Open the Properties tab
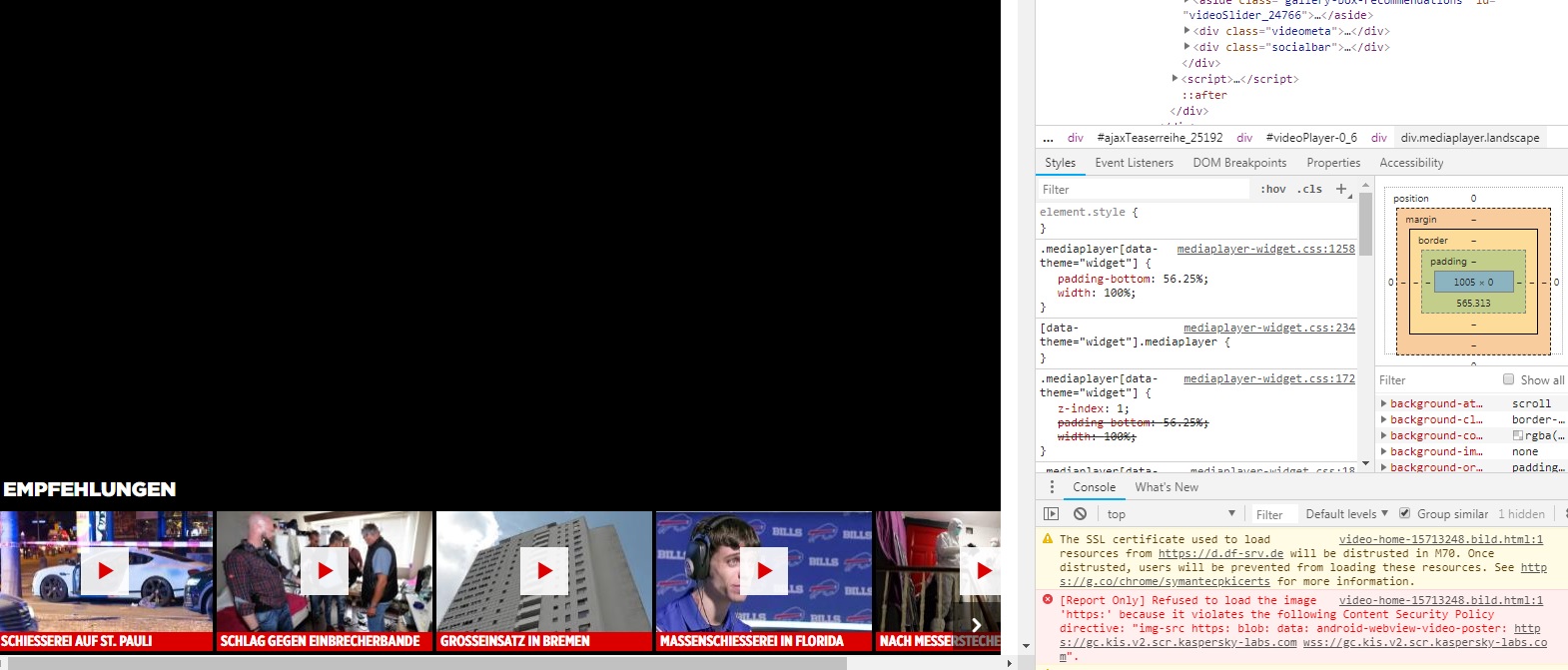The image size is (1568, 670). [x=1333, y=163]
